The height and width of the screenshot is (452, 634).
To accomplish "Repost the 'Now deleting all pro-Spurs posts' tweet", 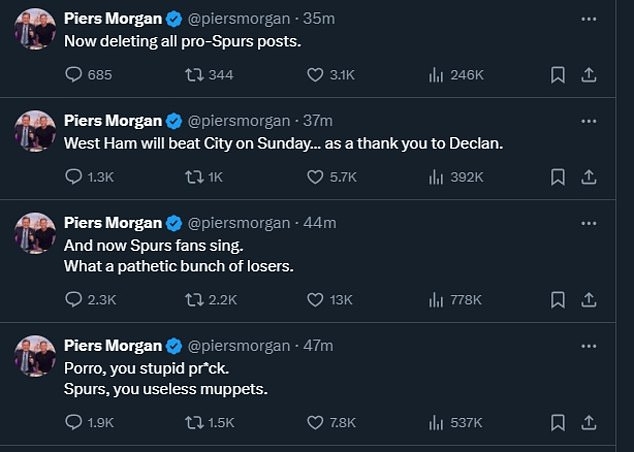I will tap(193, 74).
